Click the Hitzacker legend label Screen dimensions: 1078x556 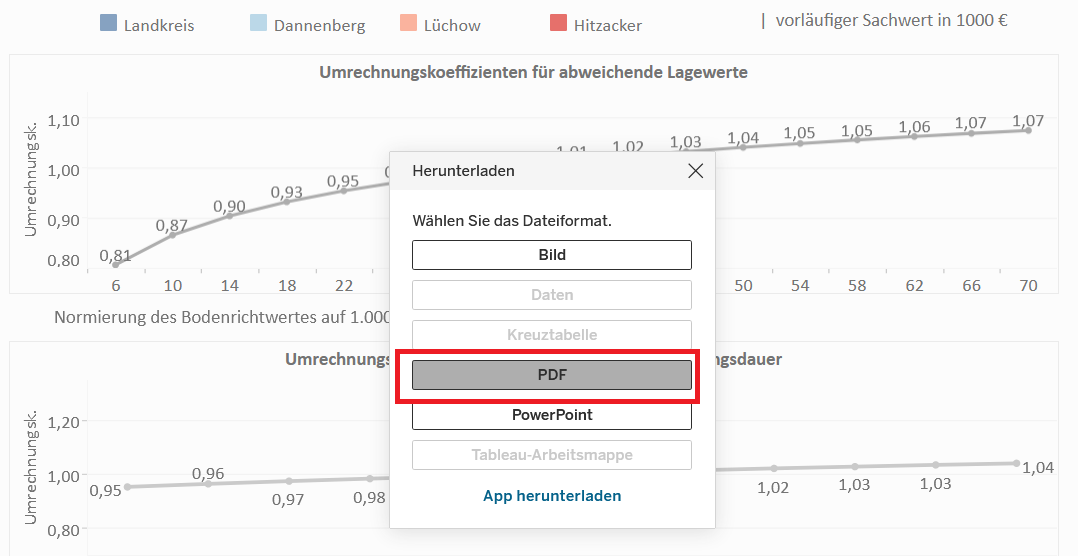[x=608, y=25]
